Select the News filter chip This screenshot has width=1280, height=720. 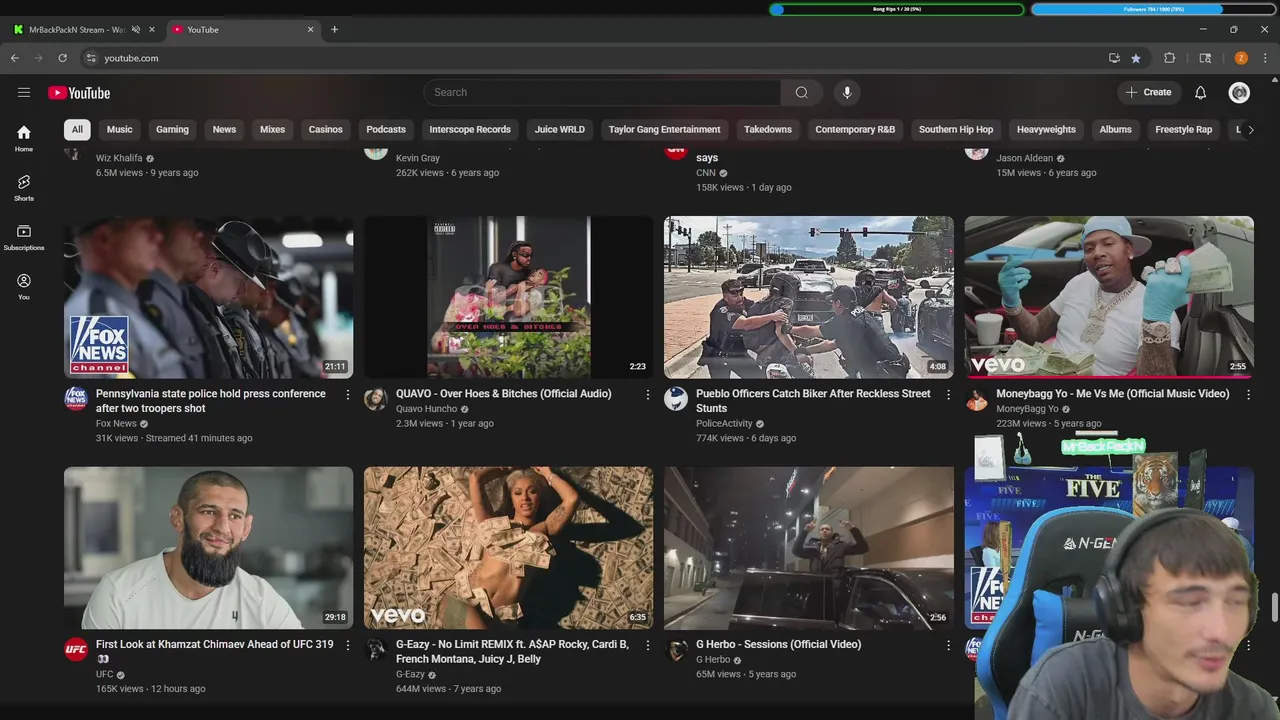point(224,129)
